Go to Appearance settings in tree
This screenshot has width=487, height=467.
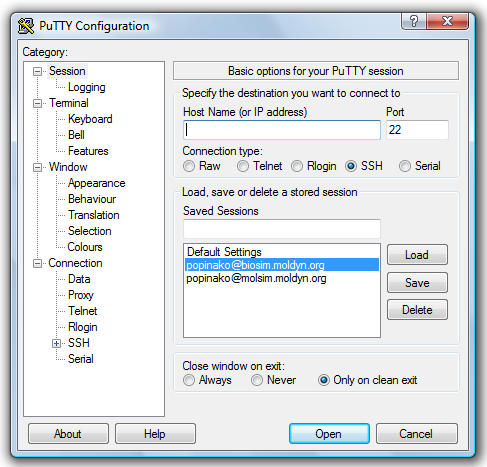(x=97, y=183)
